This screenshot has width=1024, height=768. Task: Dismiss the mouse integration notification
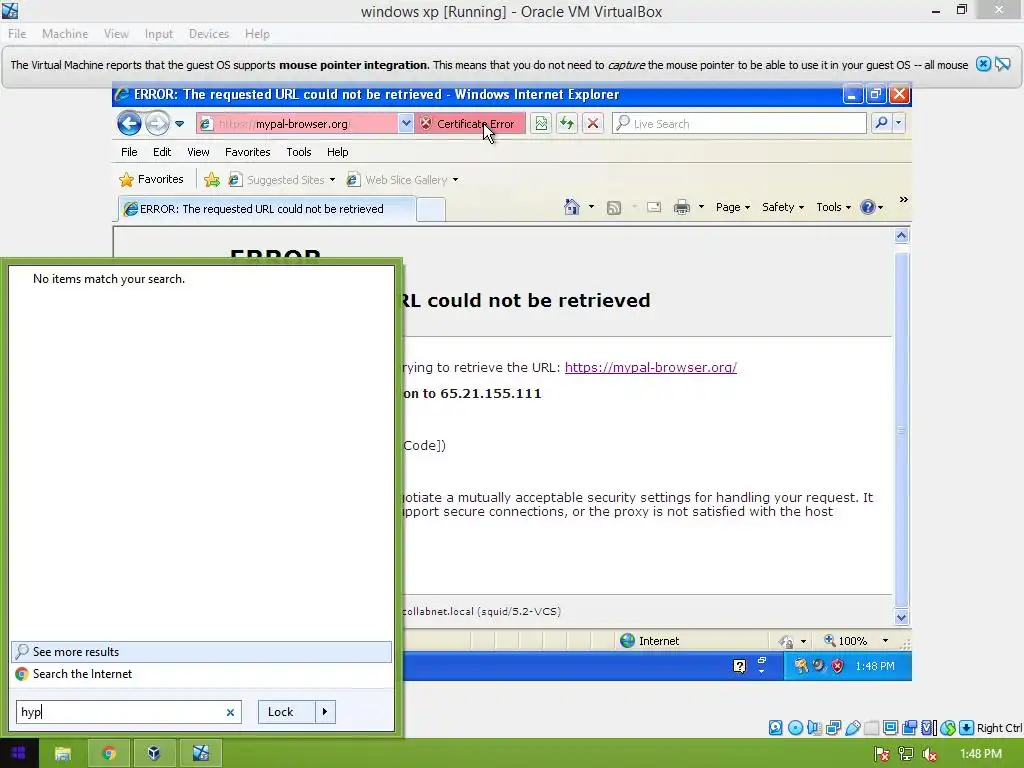pyautogui.click(x=983, y=64)
